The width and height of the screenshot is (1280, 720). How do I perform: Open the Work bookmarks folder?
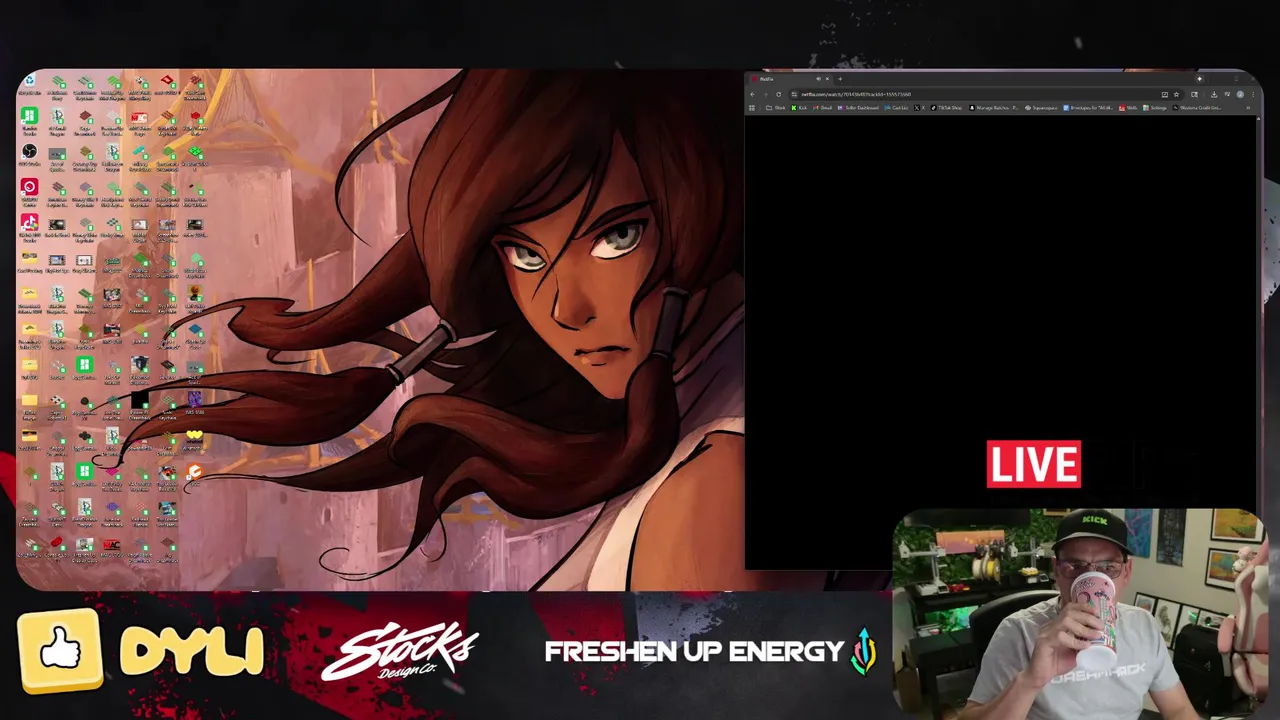click(775, 108)
